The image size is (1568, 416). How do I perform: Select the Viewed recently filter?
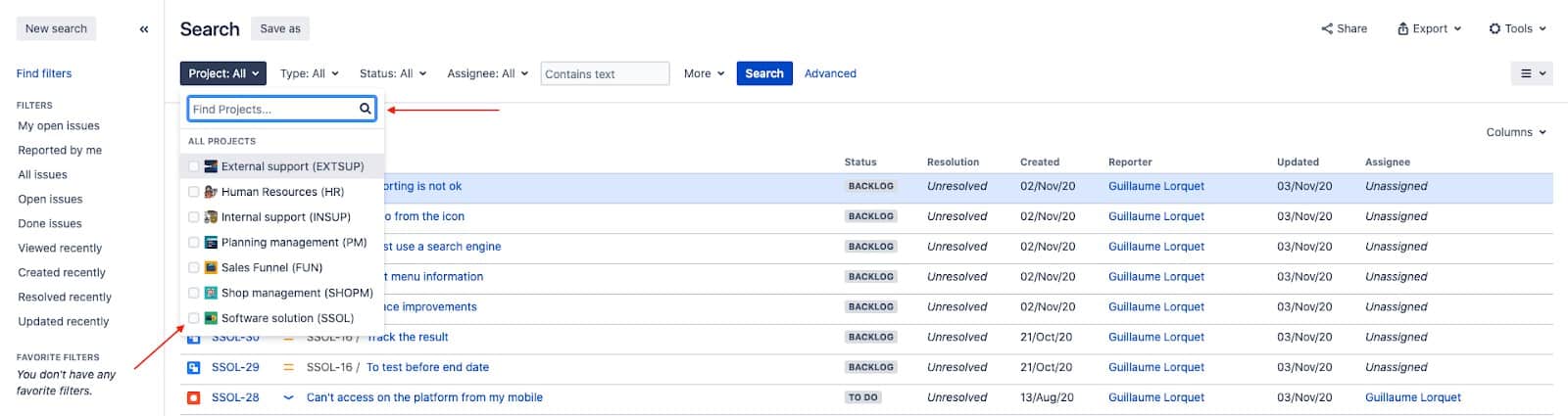pyautogui.click(x=60, y=248)
